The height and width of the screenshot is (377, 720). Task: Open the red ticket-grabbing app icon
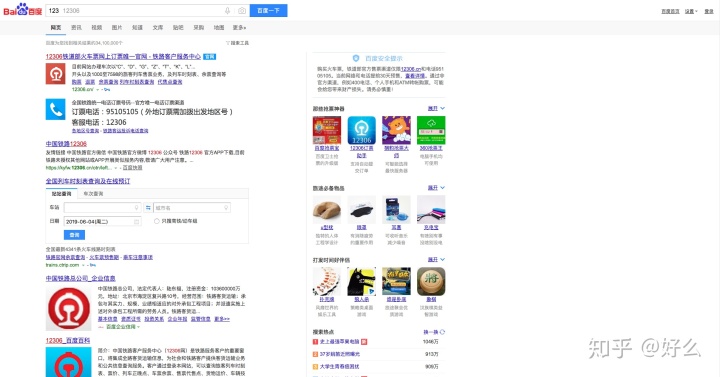[x=327, y=130]
